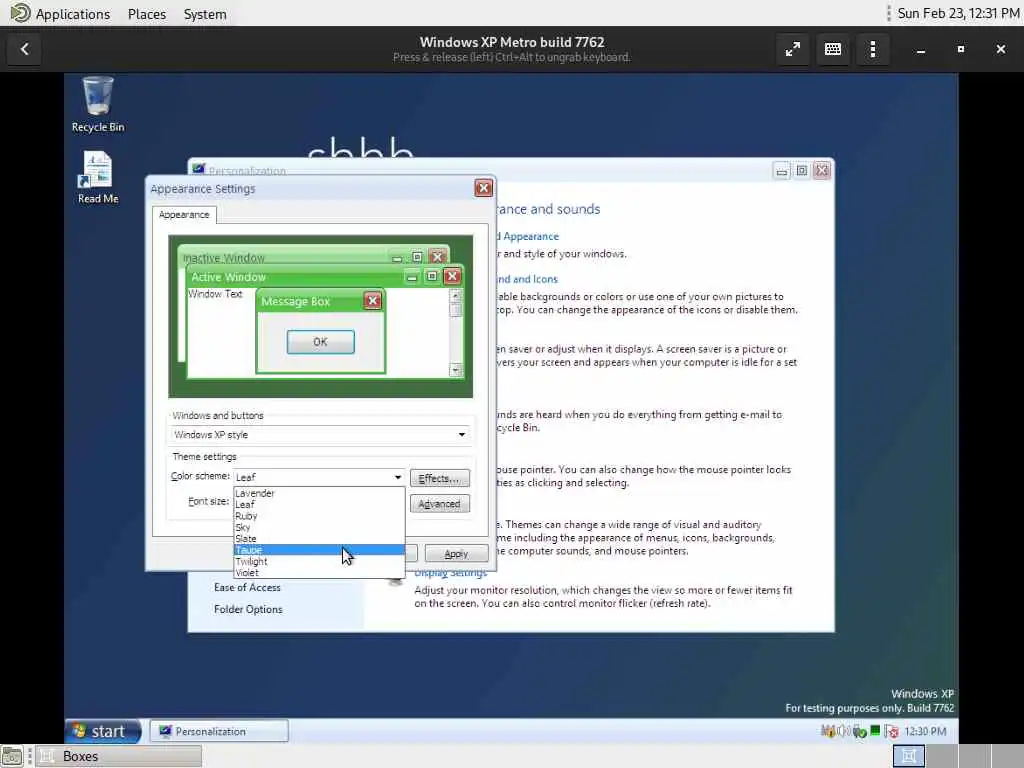Choose Violet from color scheme list
Screen dimensions: 1024x768
pyautogui.click(x=319, y=573)
